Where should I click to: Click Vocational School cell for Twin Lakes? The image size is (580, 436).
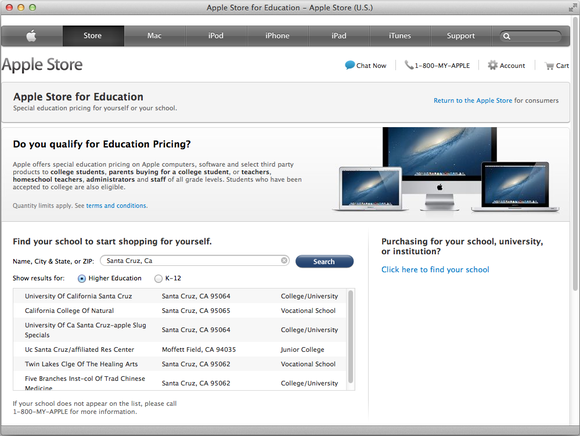[x=308, y=364]
